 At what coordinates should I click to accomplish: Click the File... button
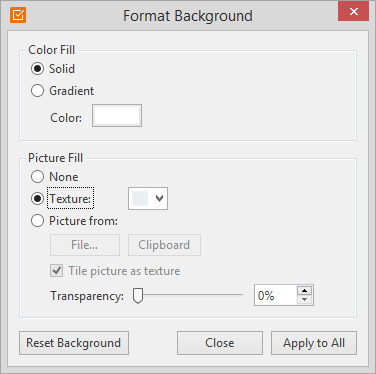[x=85, y=245]
